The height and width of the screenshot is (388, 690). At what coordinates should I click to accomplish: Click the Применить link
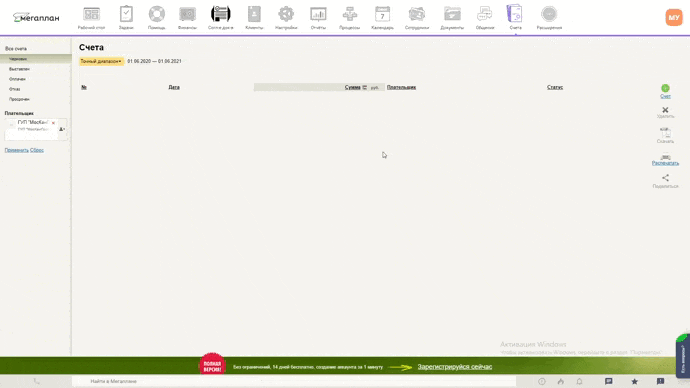click(x=17, y=150)
